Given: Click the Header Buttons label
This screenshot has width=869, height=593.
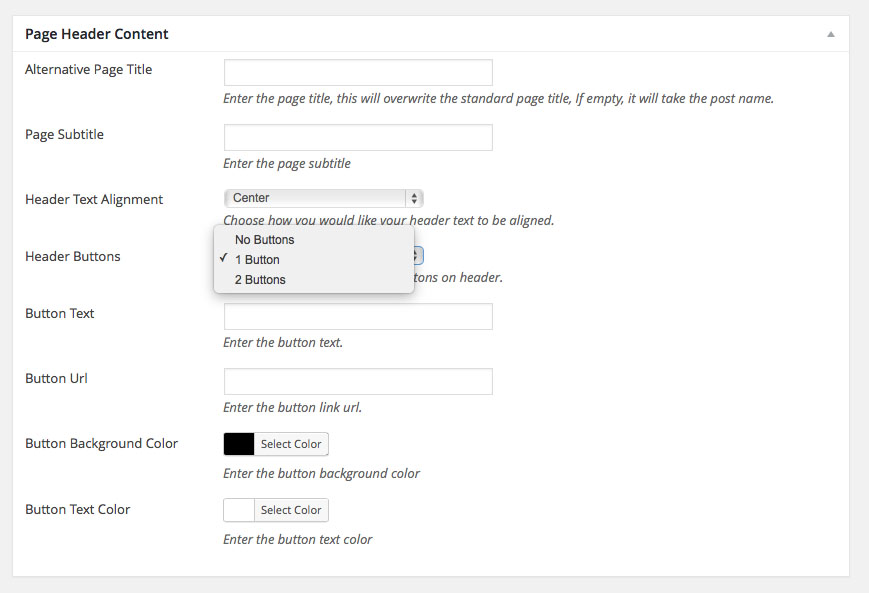Looking at the screenshot, I should [x=72, y=256].
